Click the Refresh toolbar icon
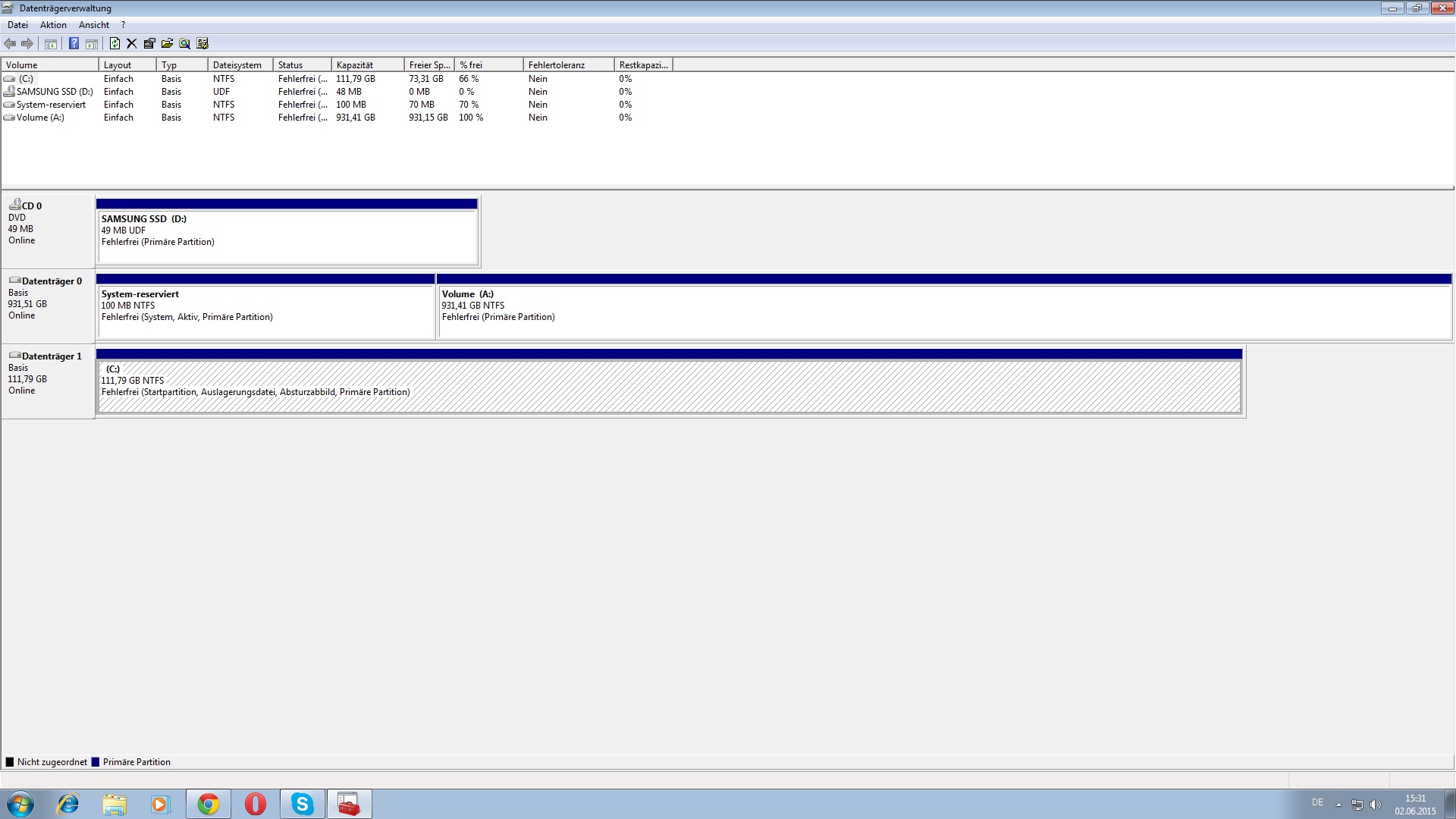 coord(115,43)
